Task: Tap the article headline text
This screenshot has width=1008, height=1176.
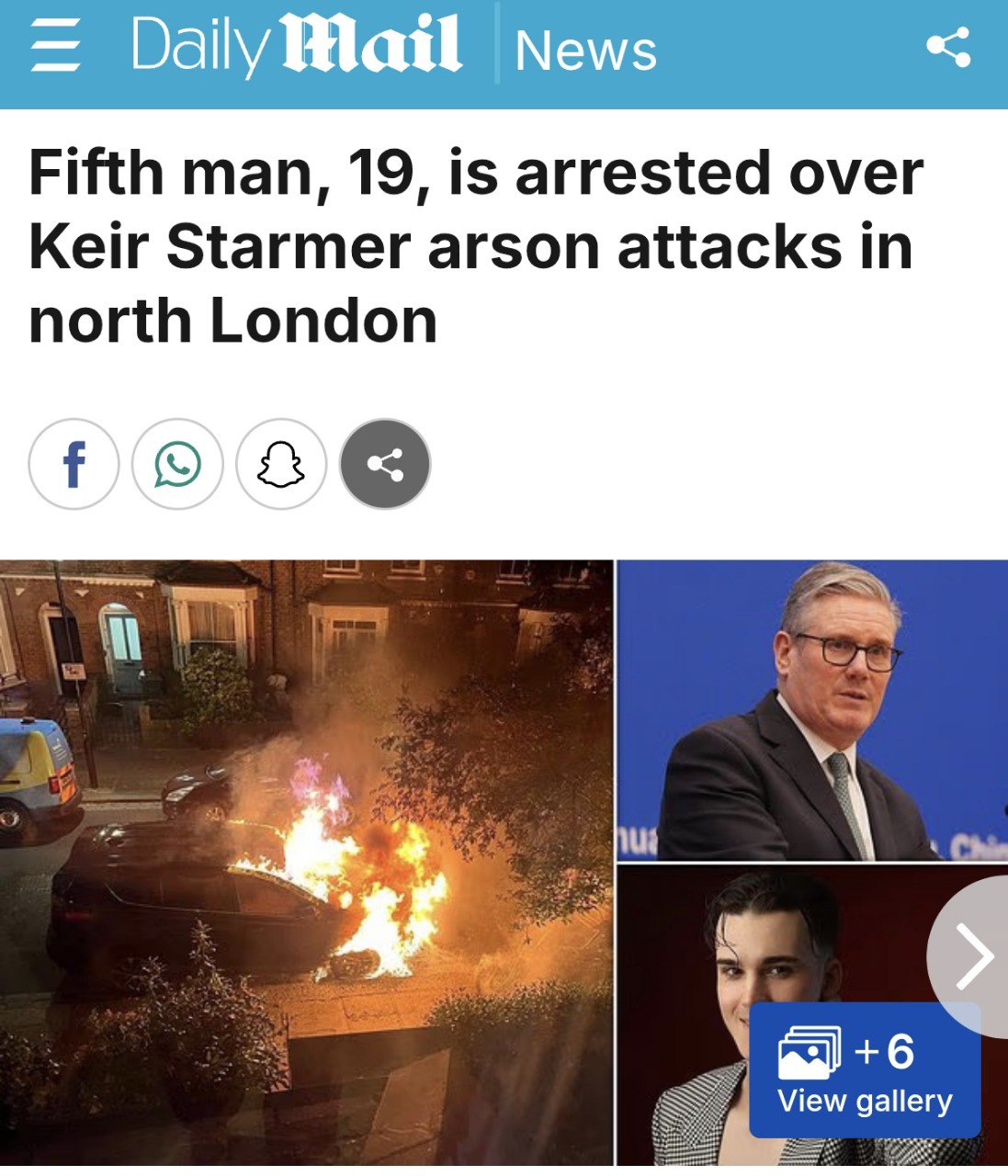Action: click(476, 246)
